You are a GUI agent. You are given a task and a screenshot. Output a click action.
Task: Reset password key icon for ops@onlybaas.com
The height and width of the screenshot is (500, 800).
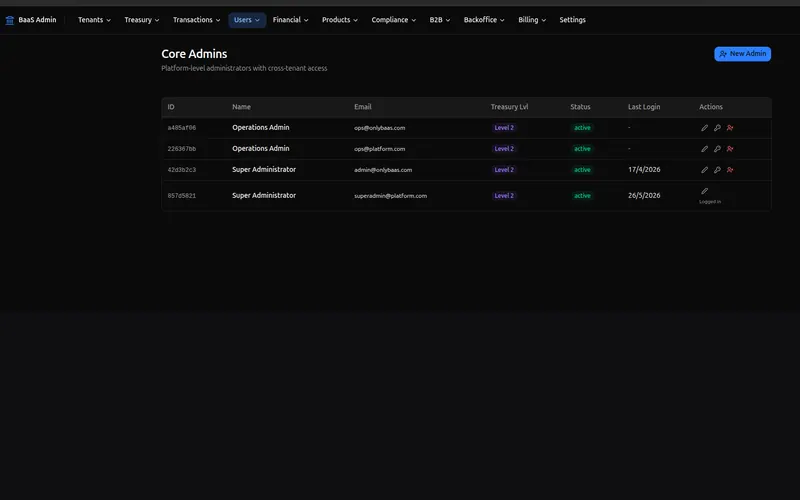click(717, 128)
